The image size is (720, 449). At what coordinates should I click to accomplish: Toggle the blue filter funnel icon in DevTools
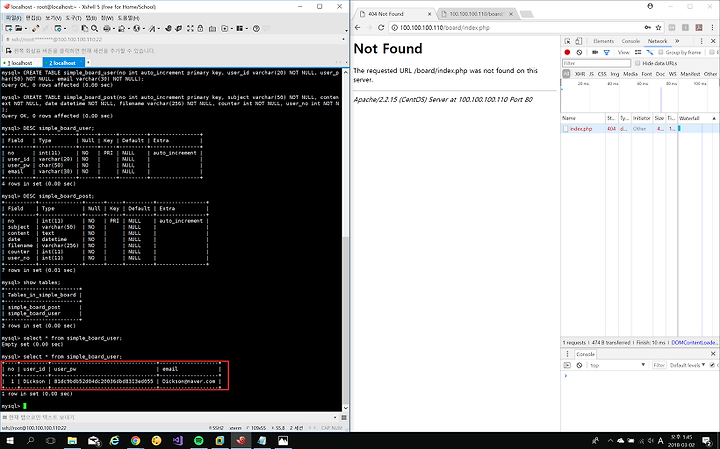coord(607,52)
